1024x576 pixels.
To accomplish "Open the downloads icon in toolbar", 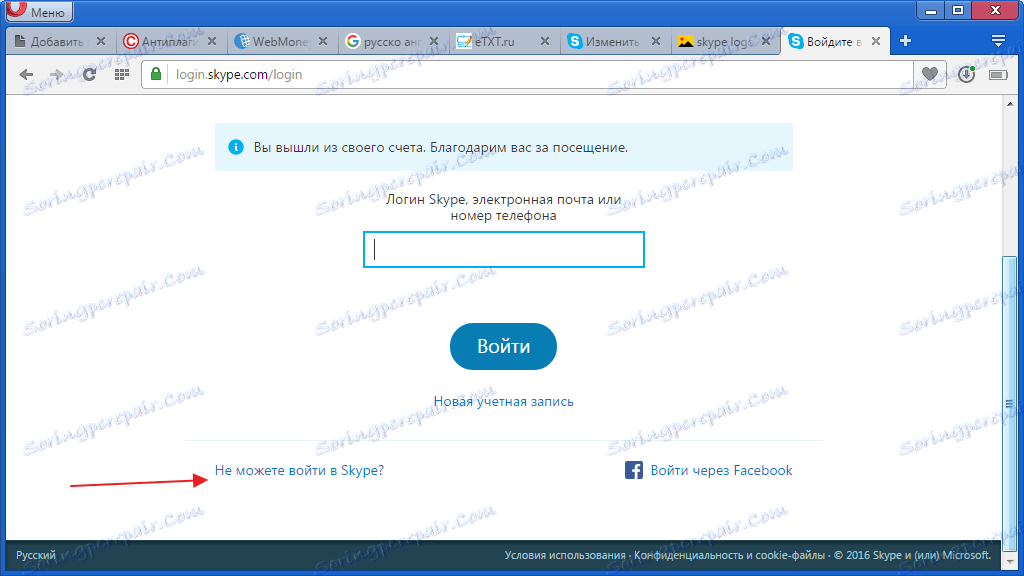I will (967, 74).
